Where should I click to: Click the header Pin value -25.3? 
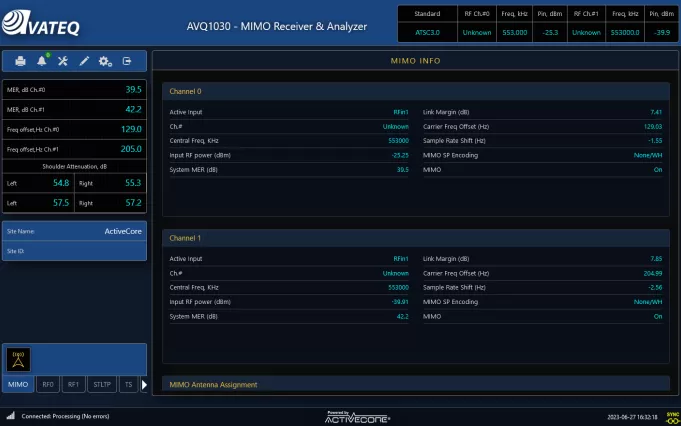550,33
